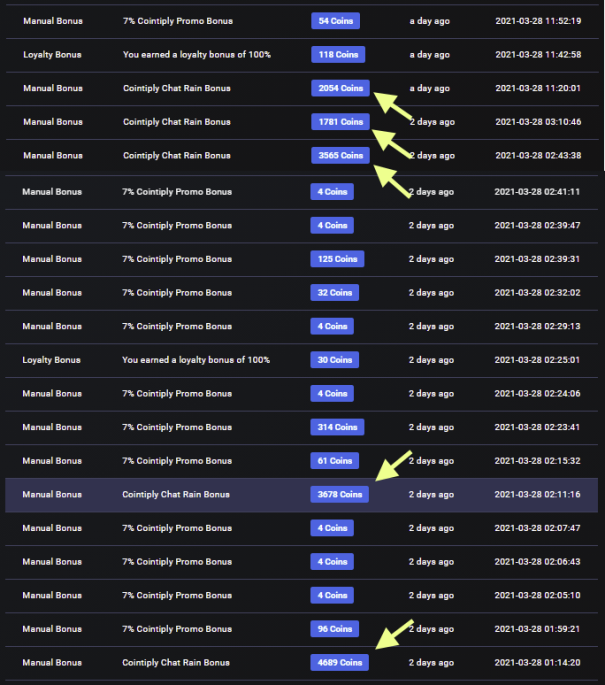Click the 61 Coins badge
The image size is (605, 685).
coord(335,461)
